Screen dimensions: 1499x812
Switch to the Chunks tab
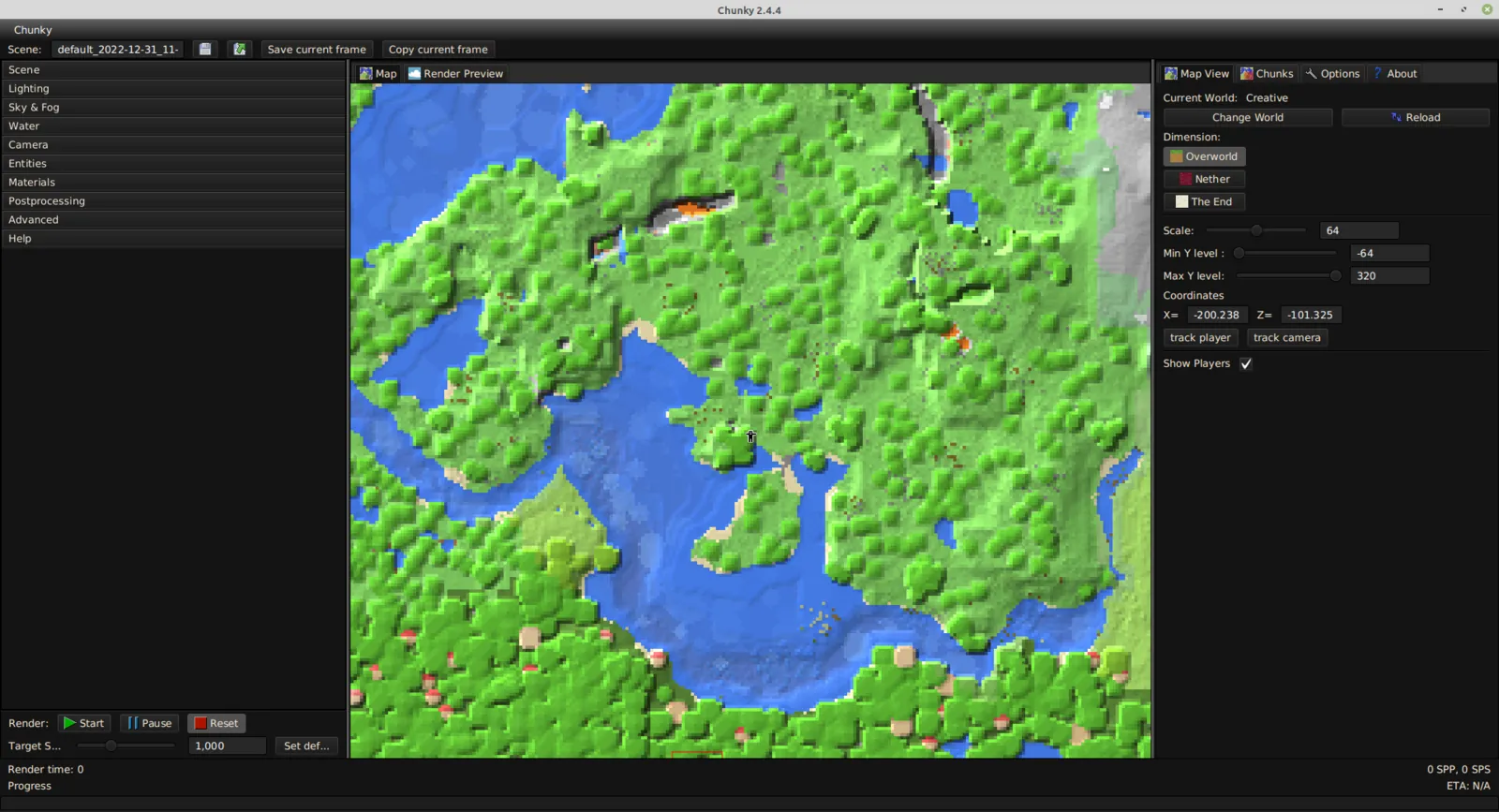pyautogui.click(x=1267, y=73)
